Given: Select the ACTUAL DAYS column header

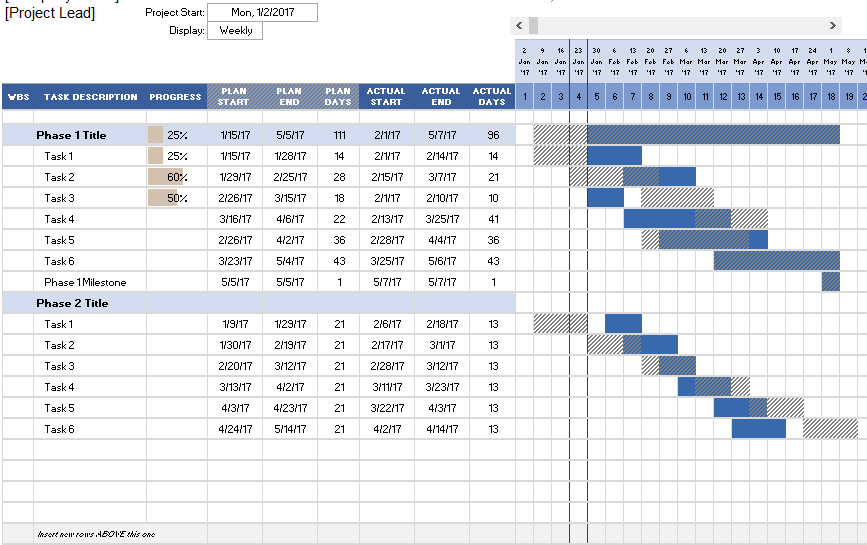Looking at the screenshot, I should [x=492, y=97].
